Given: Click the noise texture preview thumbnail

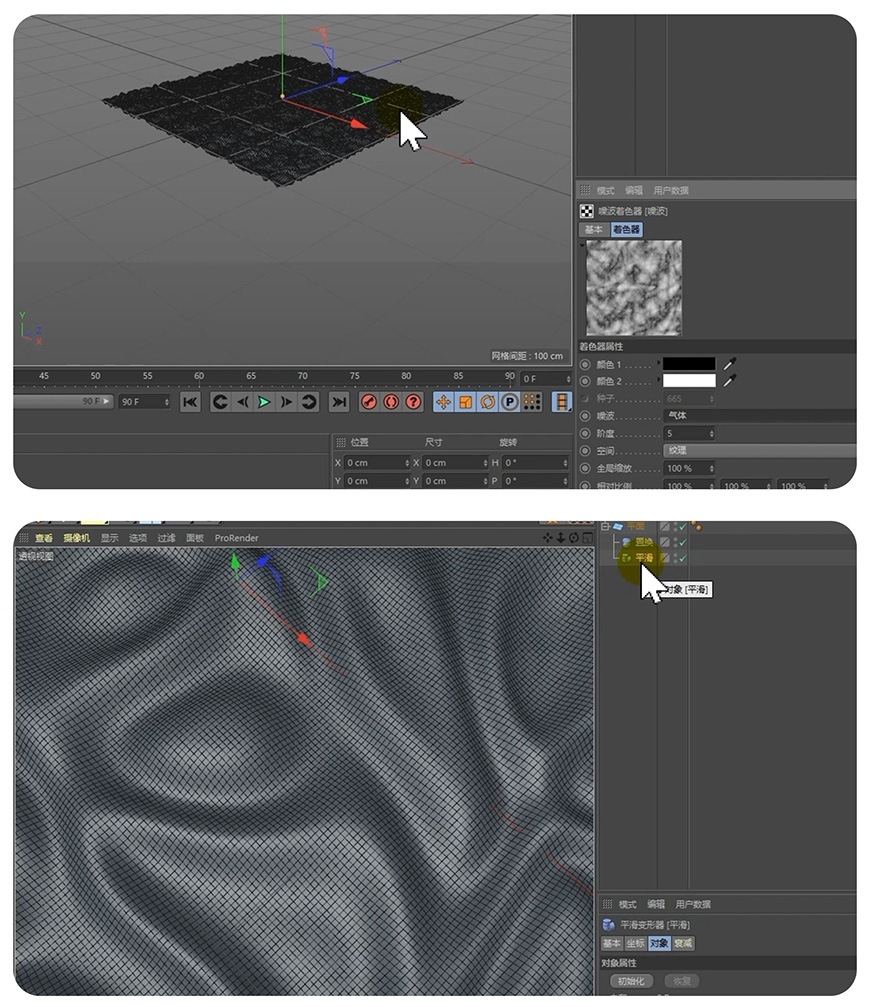Looking at the screenshot, I should (634, 287).
